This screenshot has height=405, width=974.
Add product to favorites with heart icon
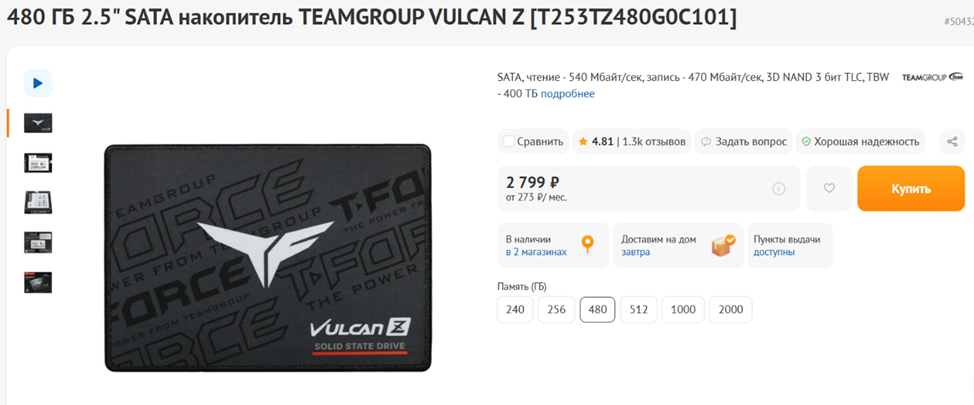(829, 188)
